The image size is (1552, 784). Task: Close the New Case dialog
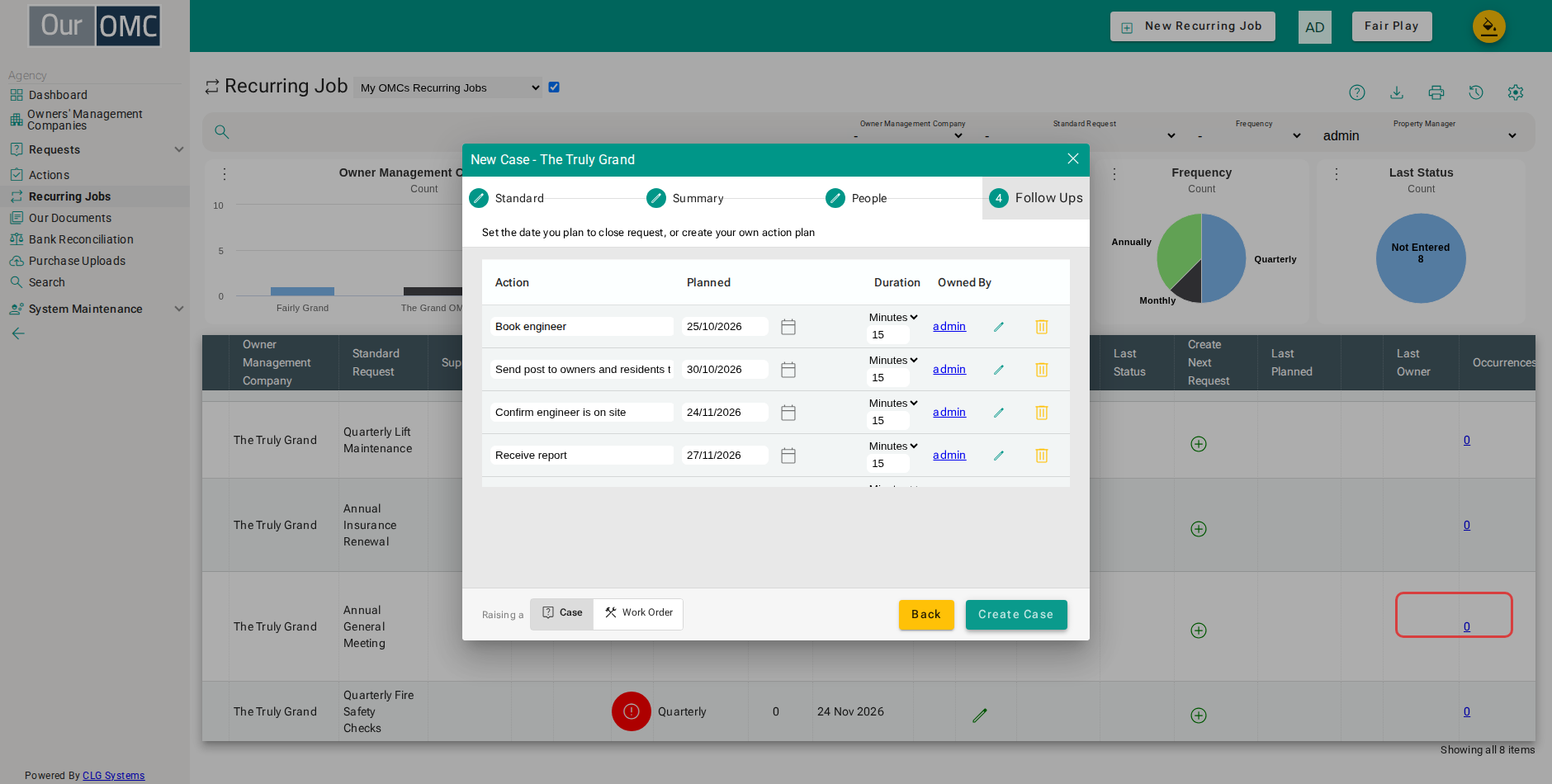click(1073, 158)
